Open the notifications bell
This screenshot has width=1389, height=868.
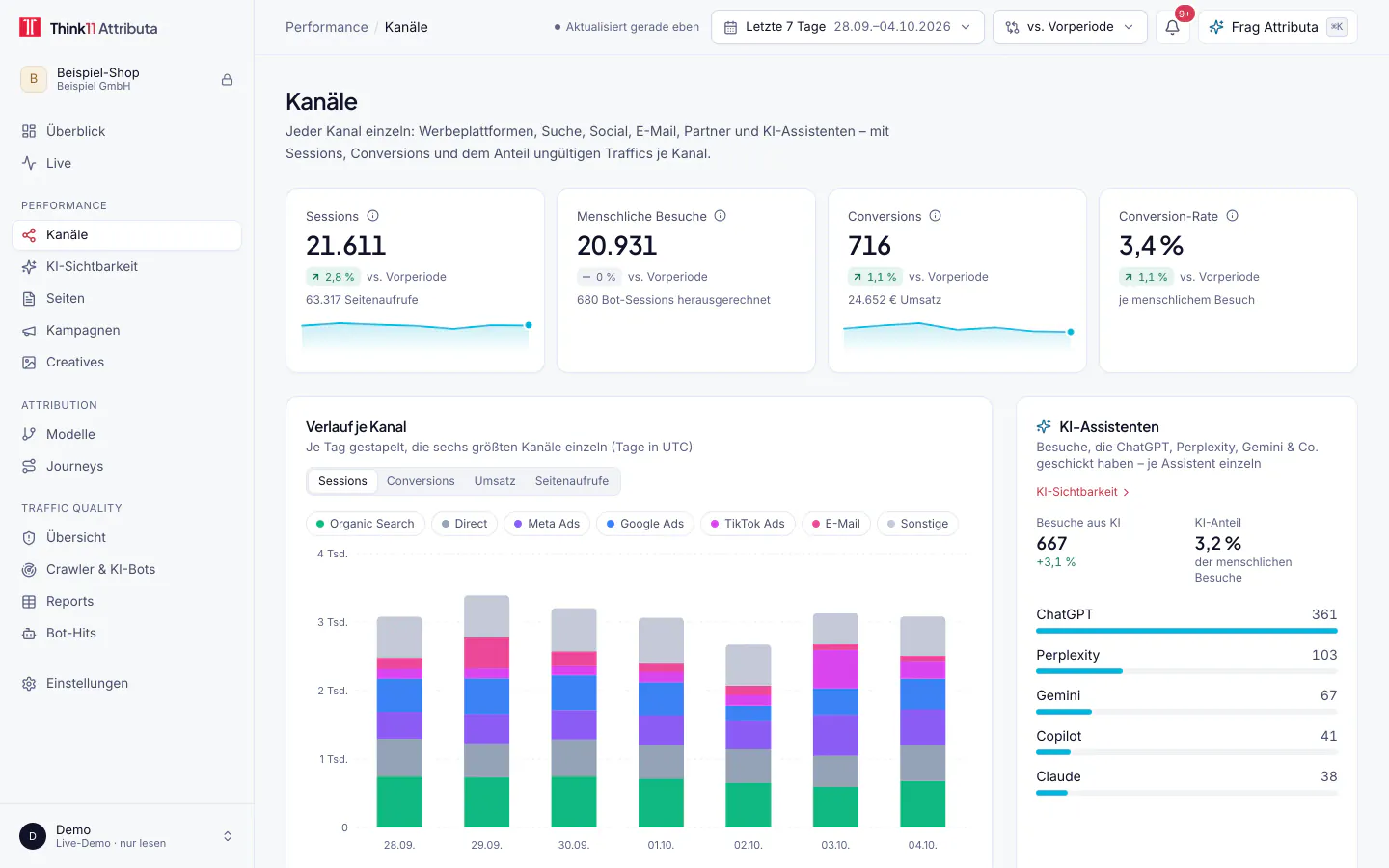(x=1172, y=27)
